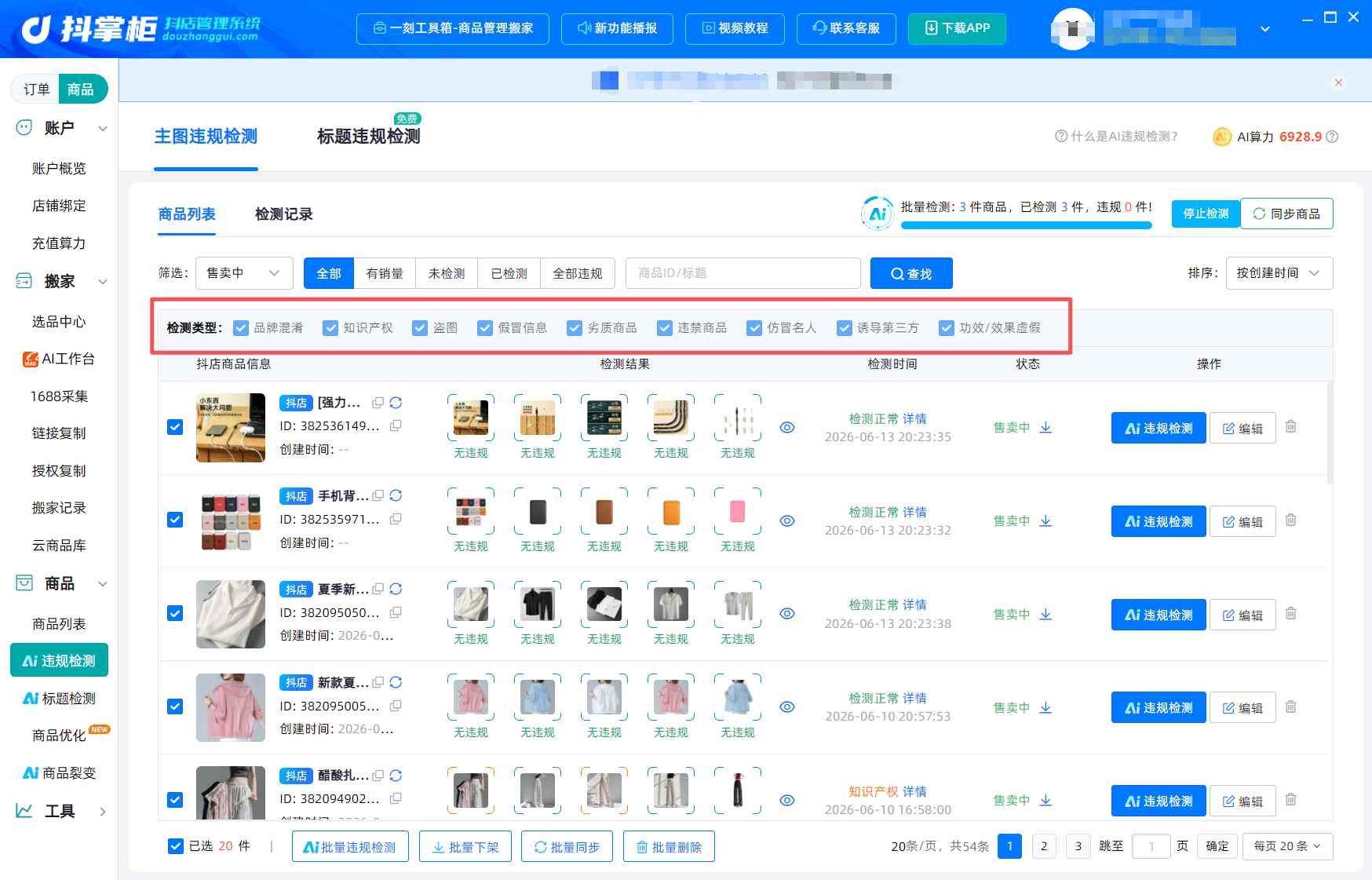Toggle the 已选 20 件 select-all checkbox
Screen dimensions: 1372x880
coord(176,846)
